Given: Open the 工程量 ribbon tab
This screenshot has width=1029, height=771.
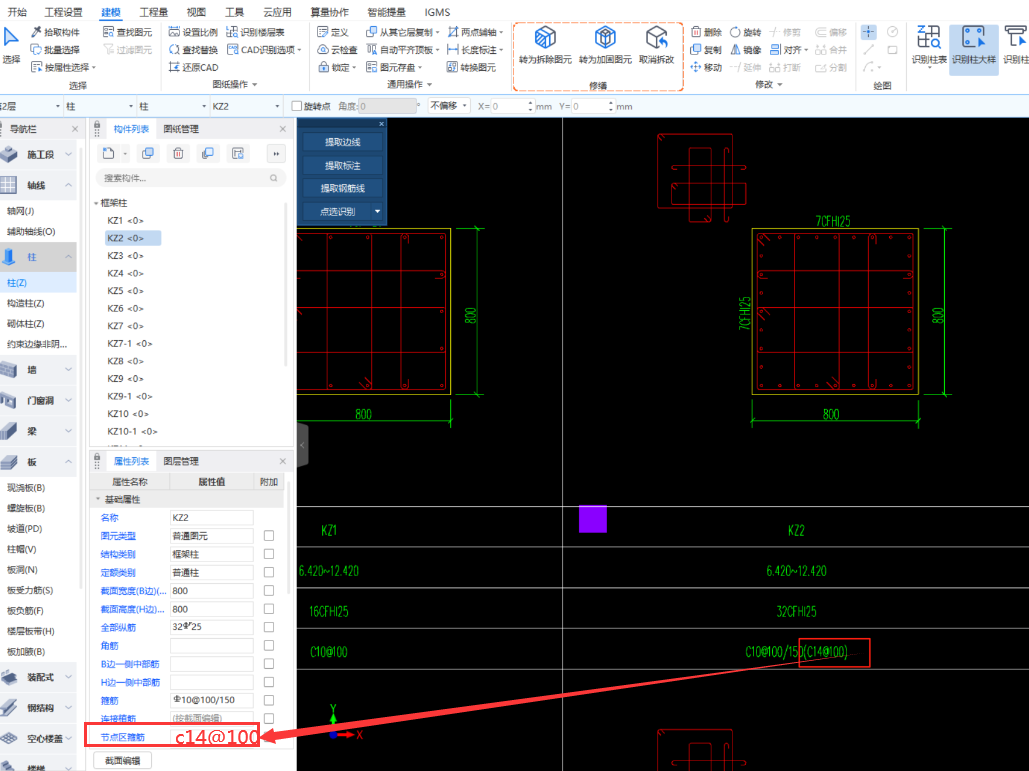Looking at the screenshot, I should (154, 12).
